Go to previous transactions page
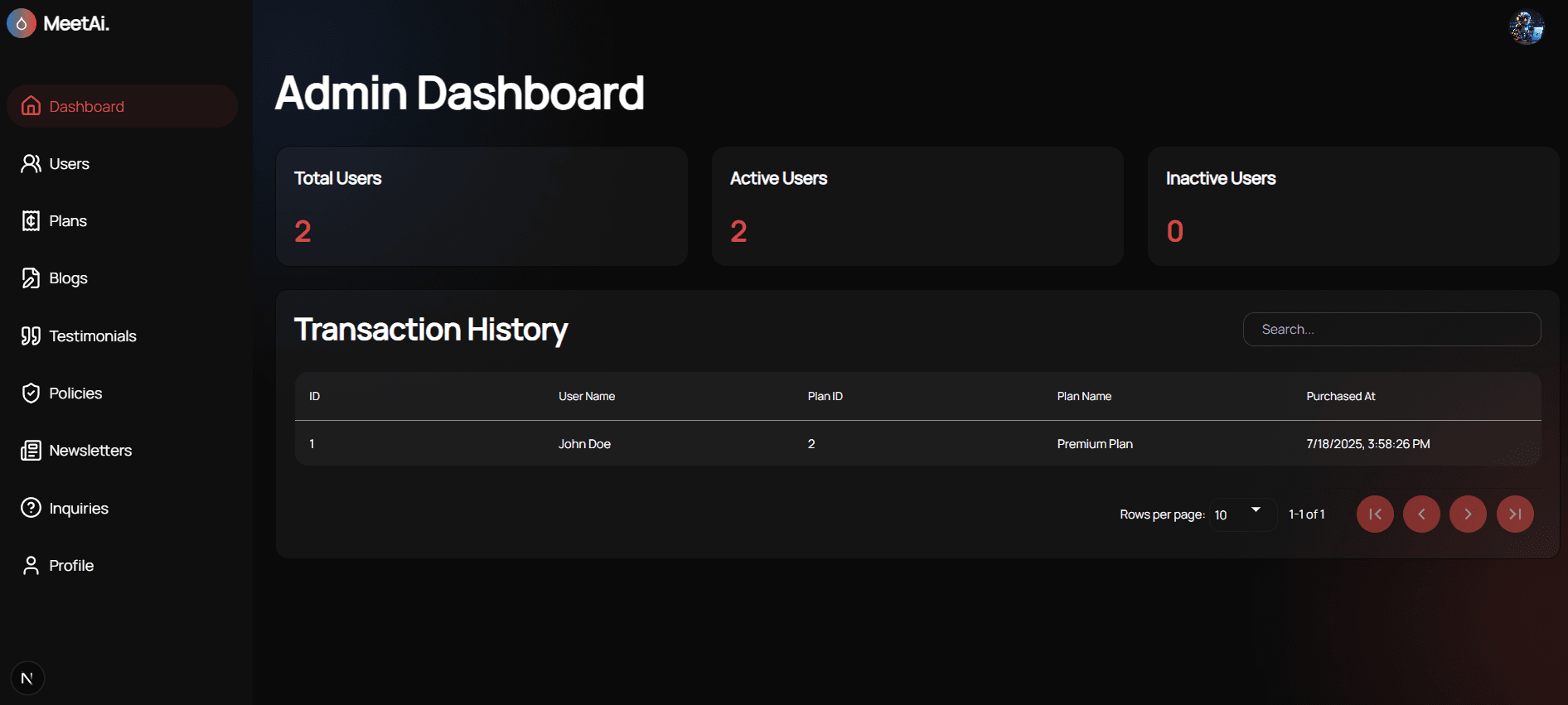1568x705 pixels. [1421, 514]
